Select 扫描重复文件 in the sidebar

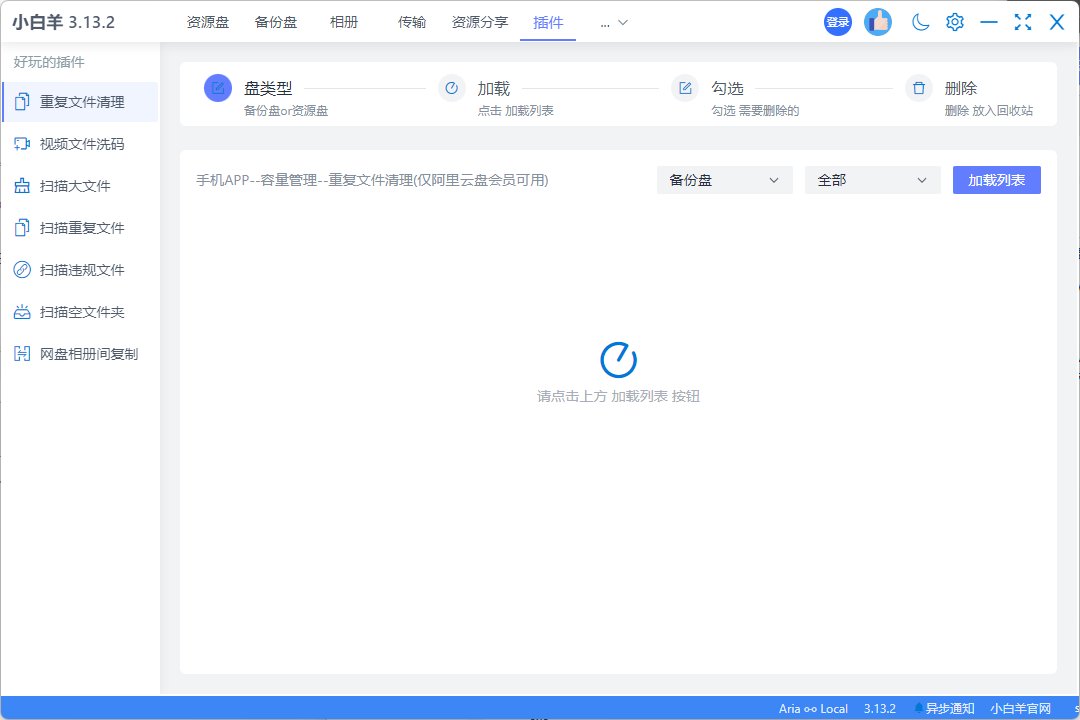[81, 228]
